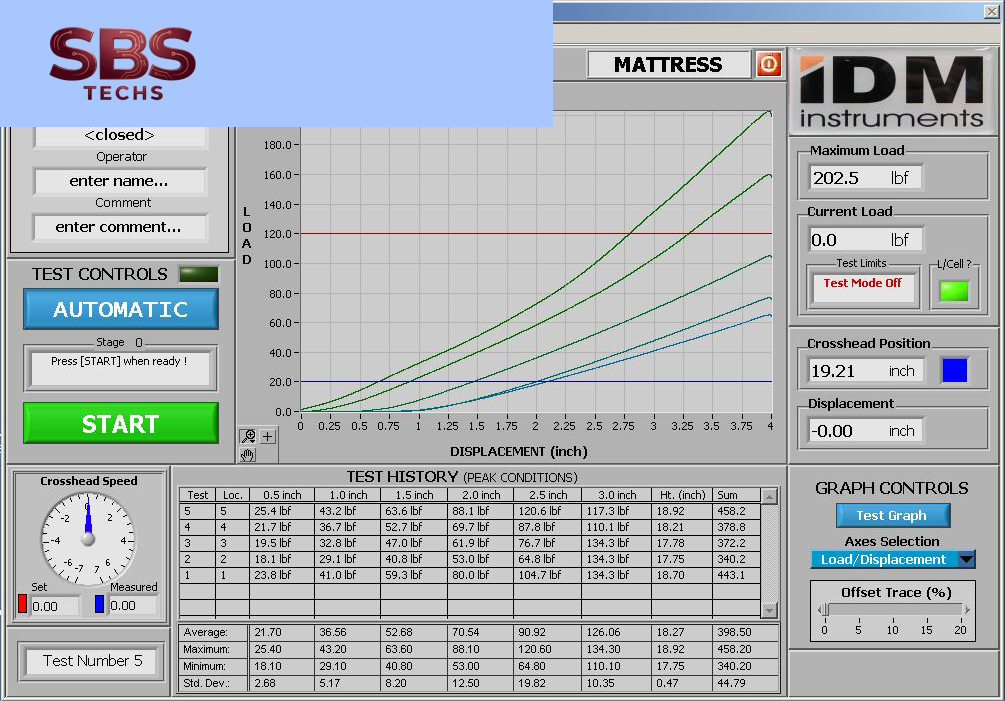Click the Ht. (inch) column header
1005x701 pixels.
[x=682, y=495]
